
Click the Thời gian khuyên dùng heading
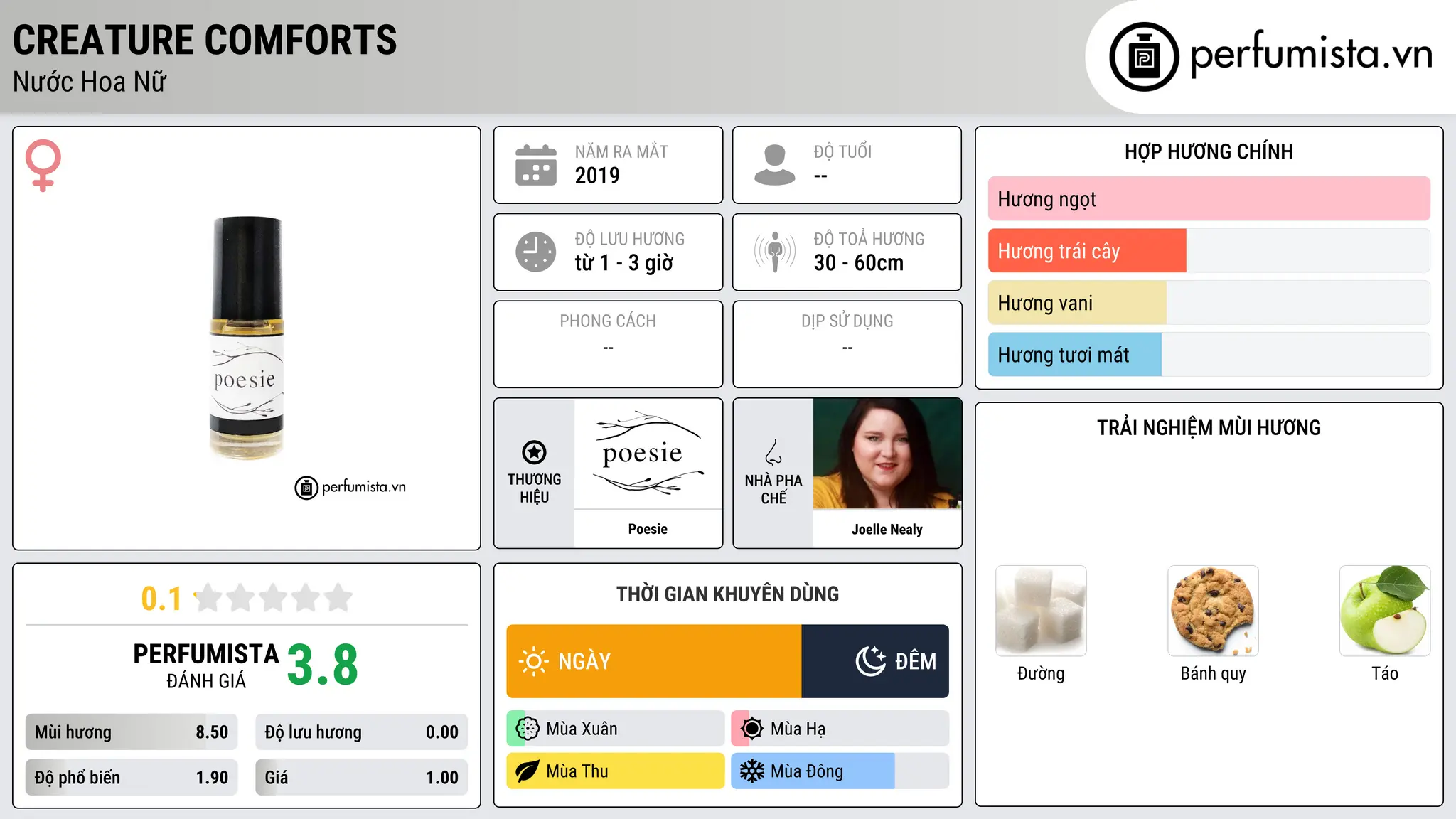(x=727, y=594)
